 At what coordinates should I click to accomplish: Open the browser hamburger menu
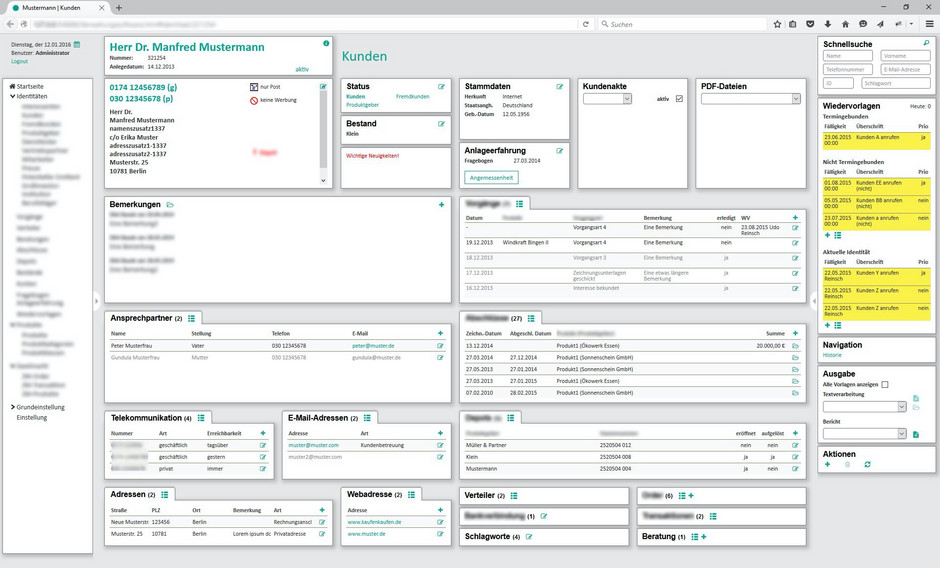point(929,24)
